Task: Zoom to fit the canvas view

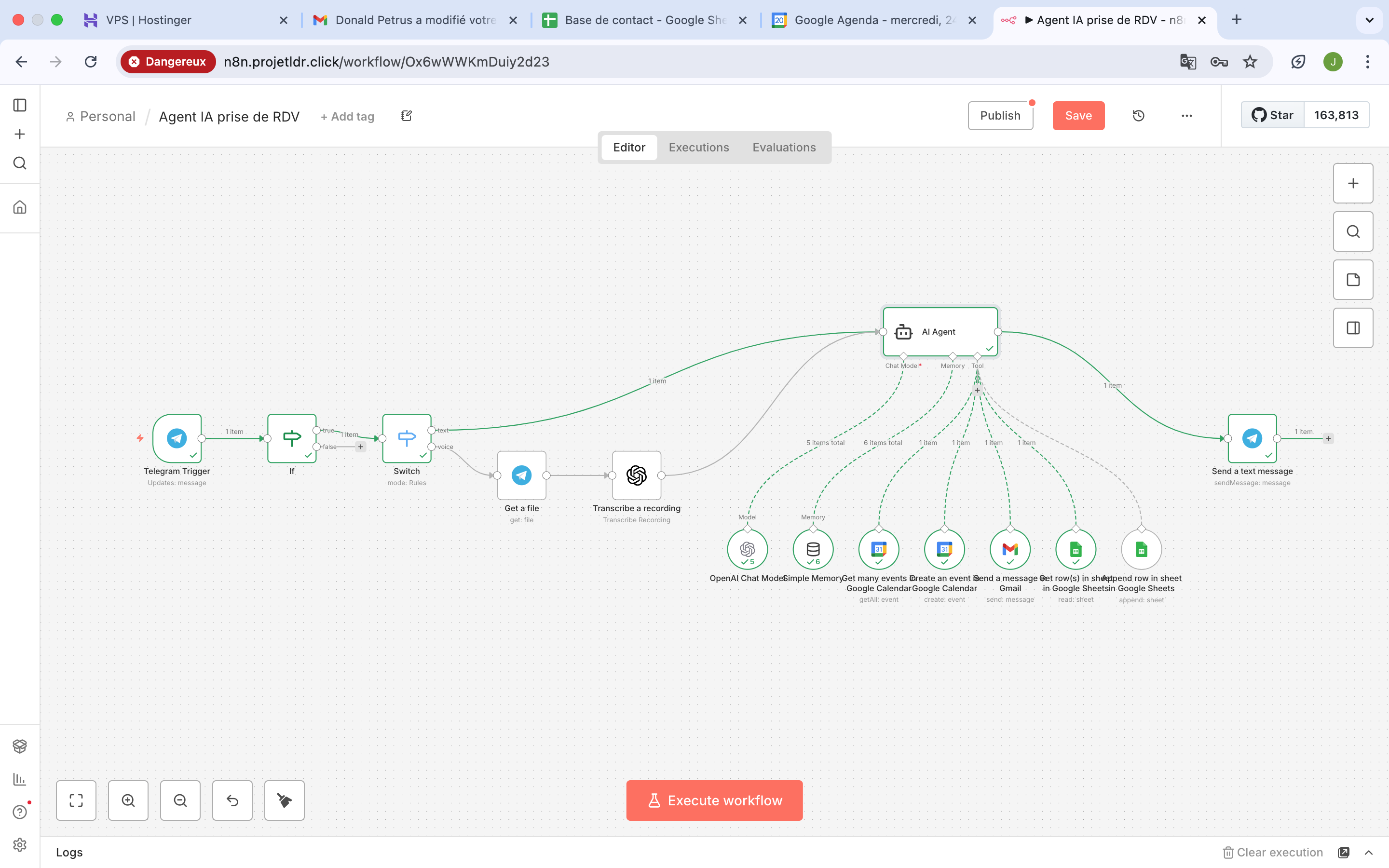Action: click(76, 800)
